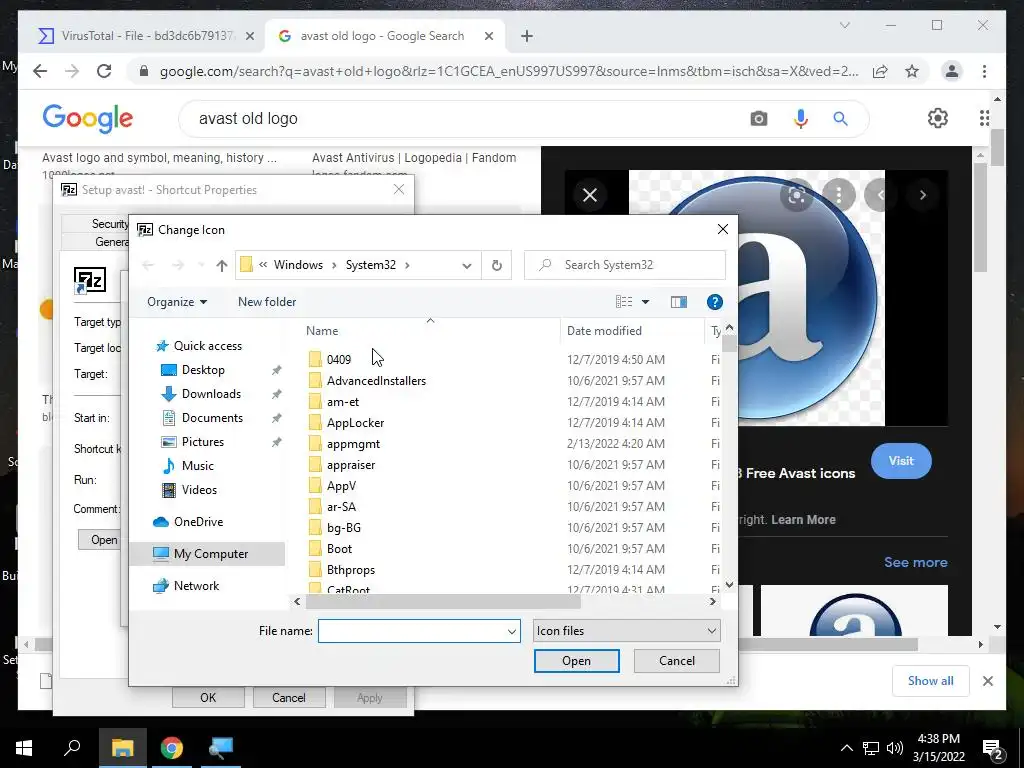Expand the address path history dropdown
The width and height of the screenshot is (1024, 768).
(x=466, y=265)
